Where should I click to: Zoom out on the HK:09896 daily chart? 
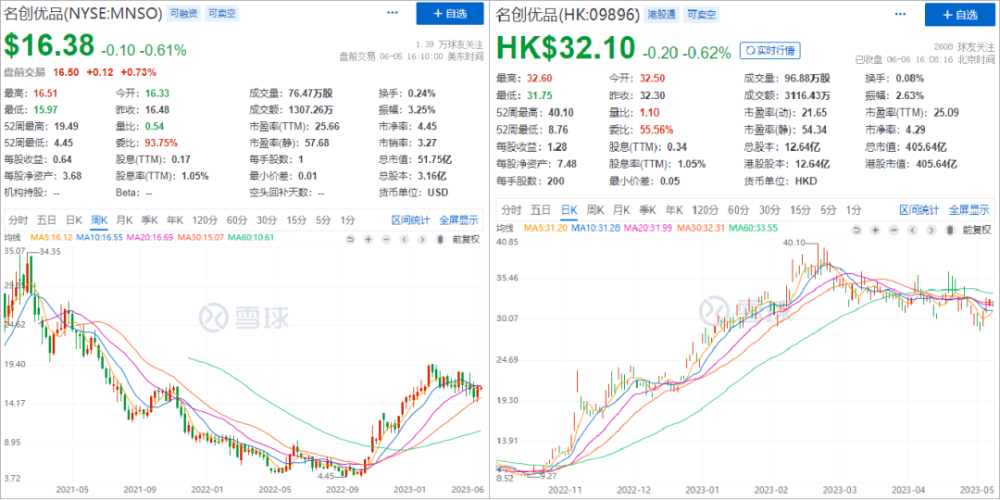pyautogui.click(x=893, y=229)
